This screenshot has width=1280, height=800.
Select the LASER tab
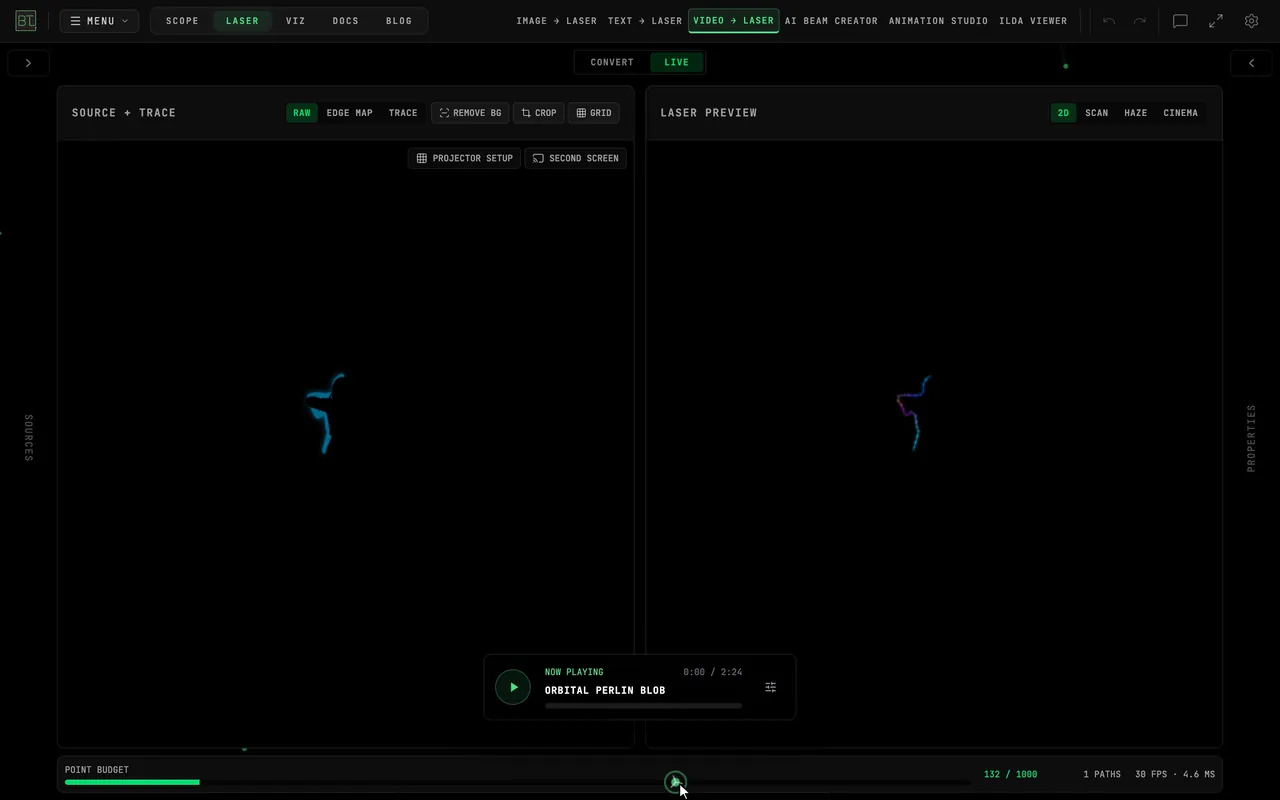pyautogui.click(x=242, y=21)
